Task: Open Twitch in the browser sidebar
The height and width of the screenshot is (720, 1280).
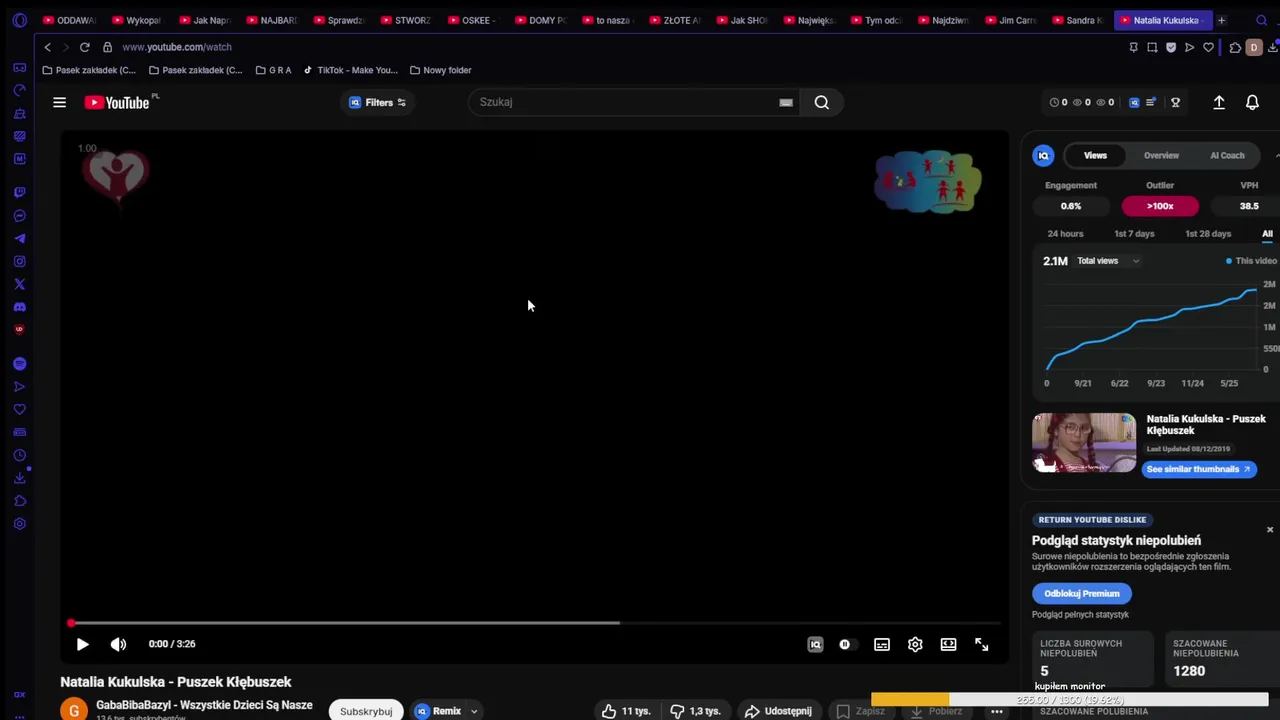Action: click(19, 192)
